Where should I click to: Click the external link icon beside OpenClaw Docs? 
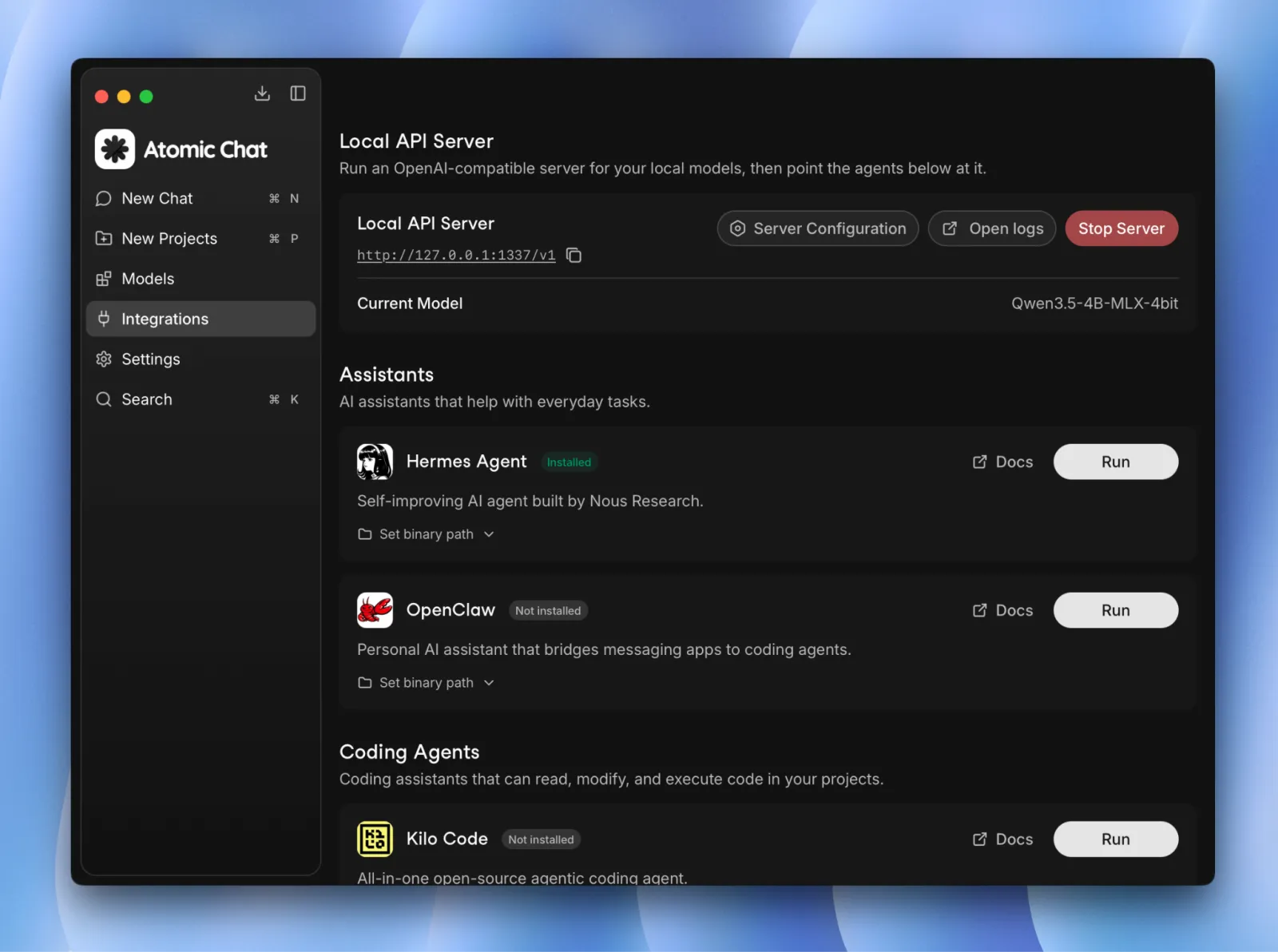click(979, 610)
